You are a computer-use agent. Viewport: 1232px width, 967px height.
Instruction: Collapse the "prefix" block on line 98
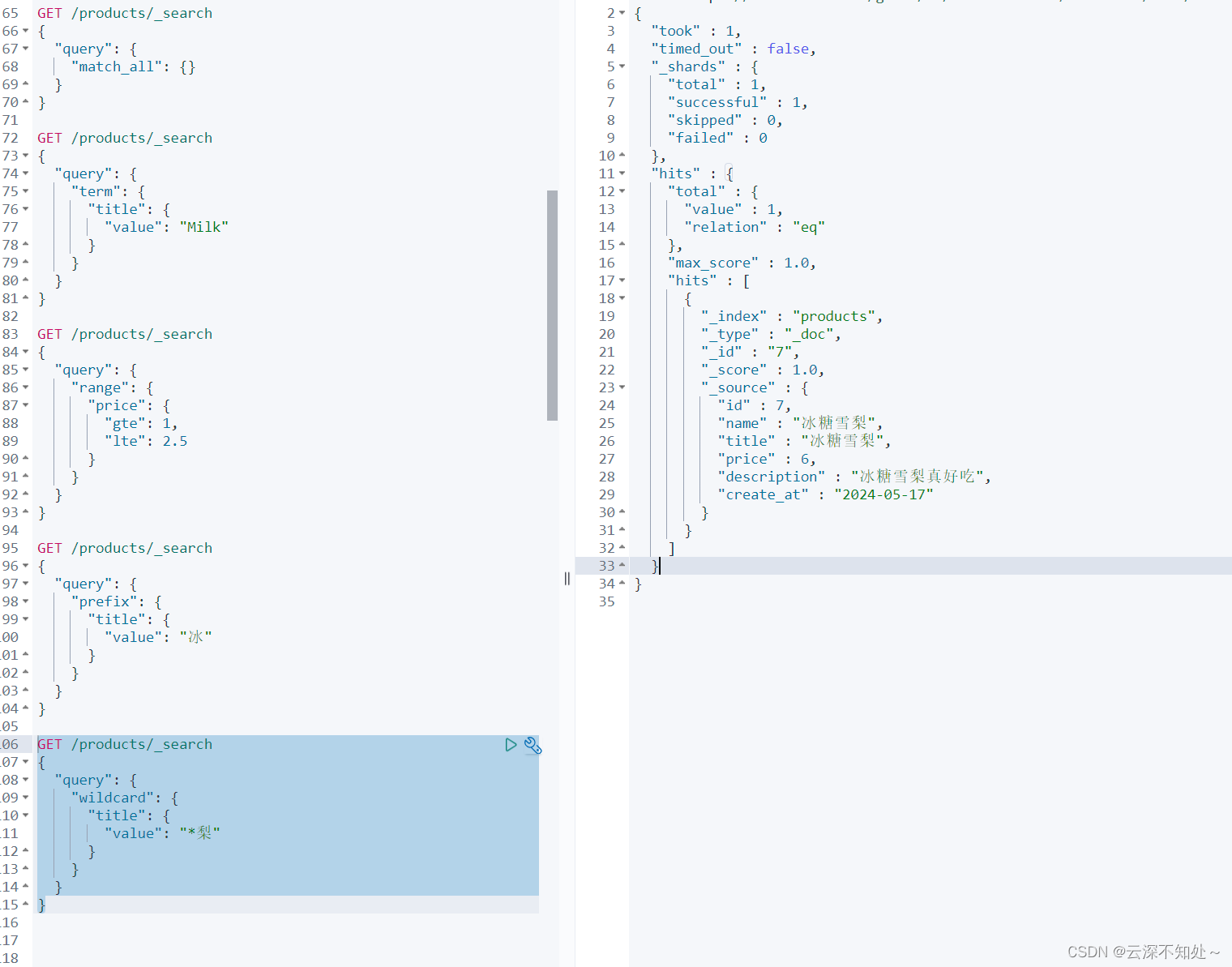(x=25, y=601)
